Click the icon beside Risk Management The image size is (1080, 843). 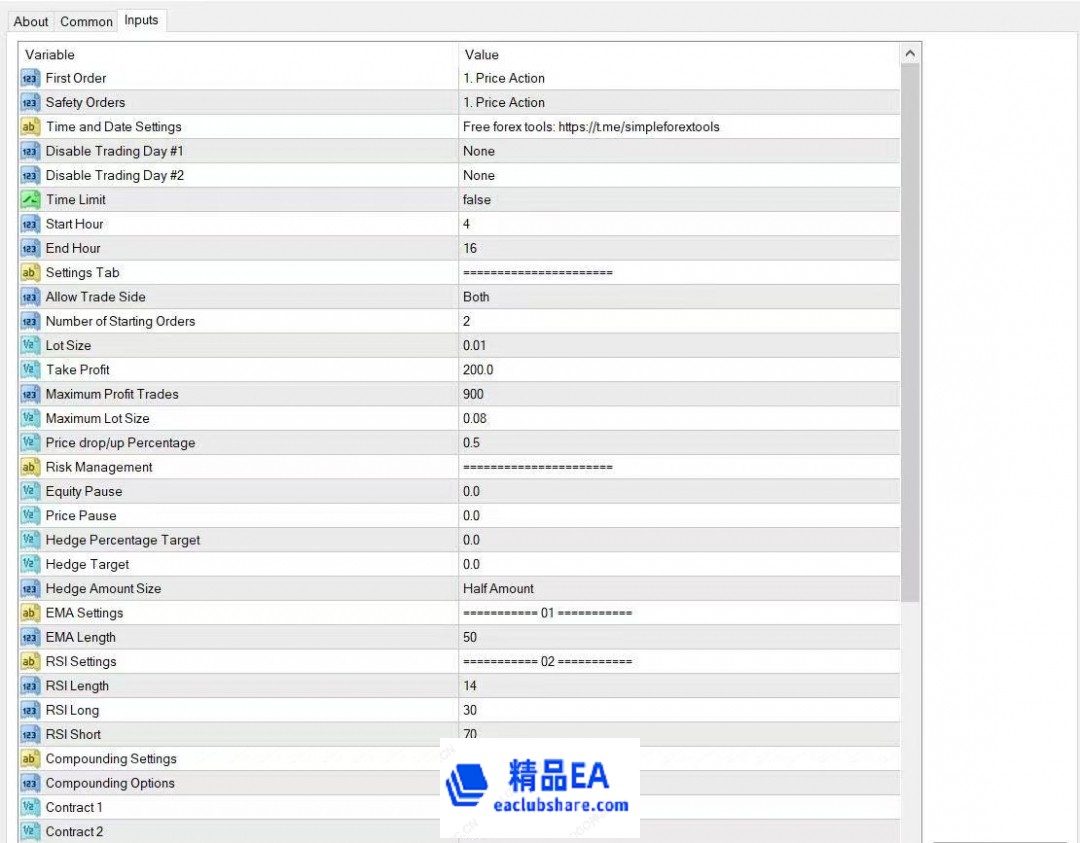pos(30,467)
